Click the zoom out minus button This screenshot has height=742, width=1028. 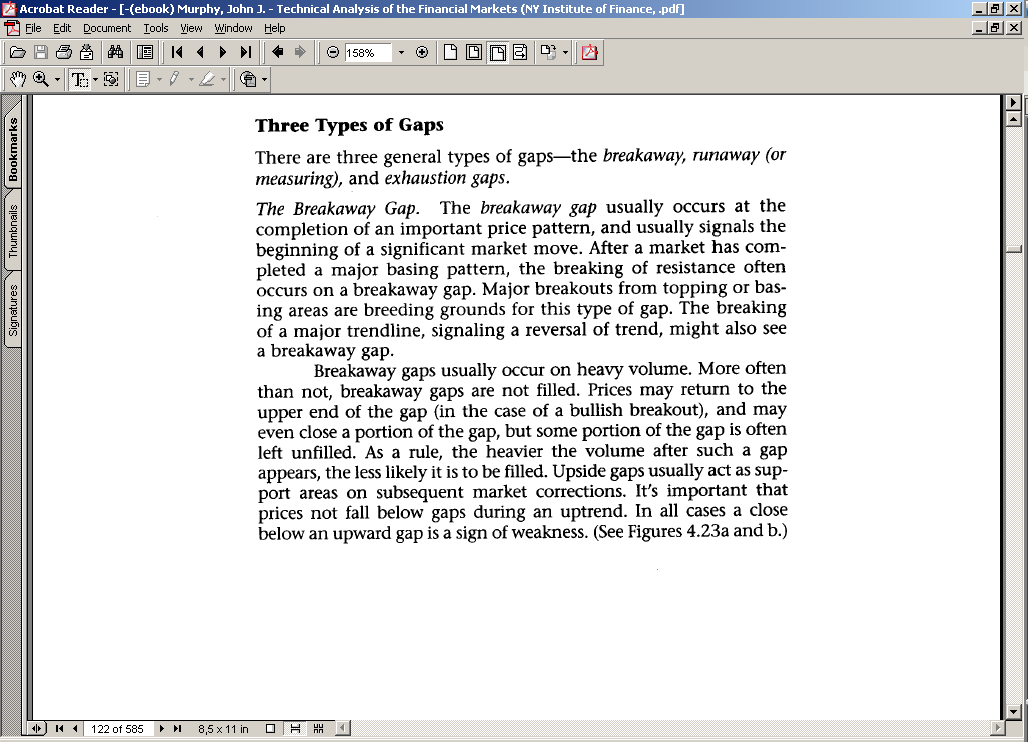tap(332, 52)
